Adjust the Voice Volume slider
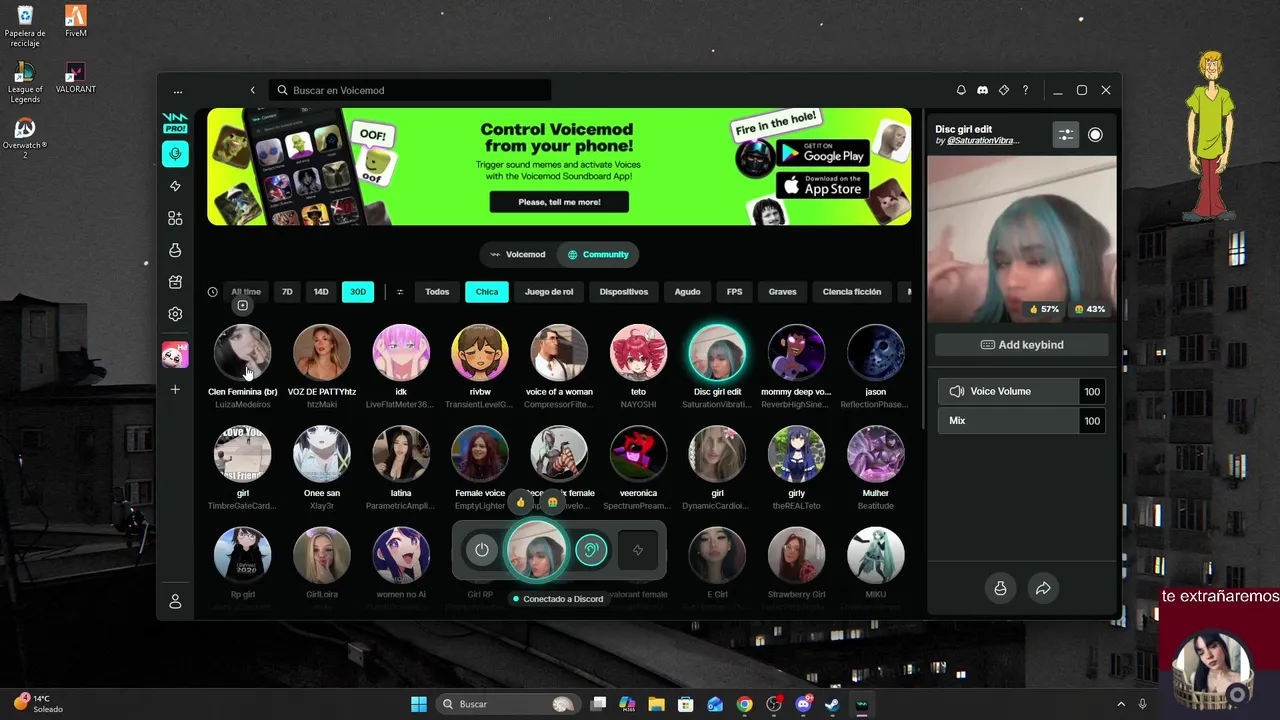Image resolution: width=1280 pixels, height=720 pixels. [x=1021, y=392]
